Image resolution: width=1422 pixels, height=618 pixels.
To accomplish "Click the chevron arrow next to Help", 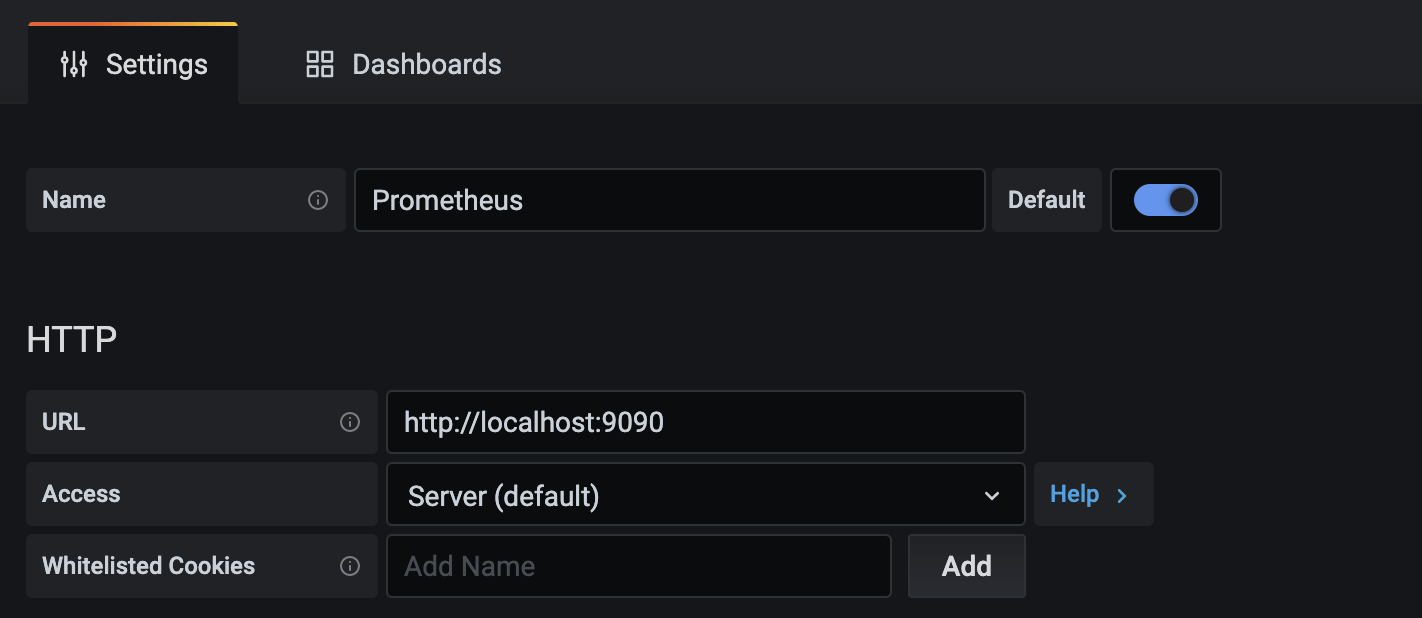I will coord(1122,495).
